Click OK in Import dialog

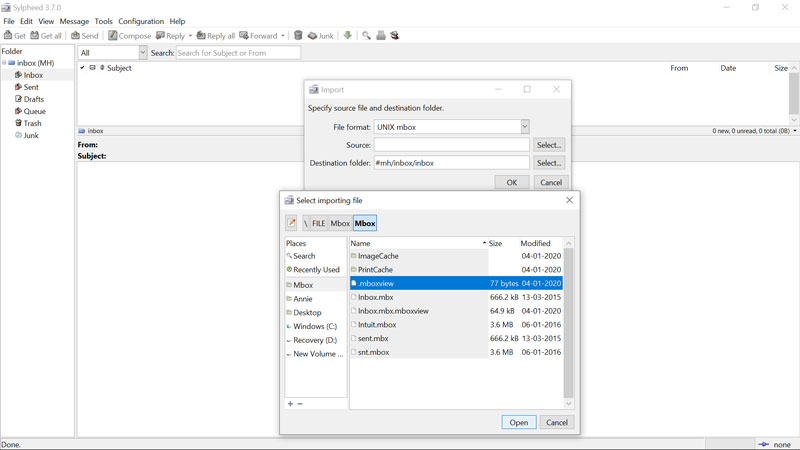click(512, 182)
